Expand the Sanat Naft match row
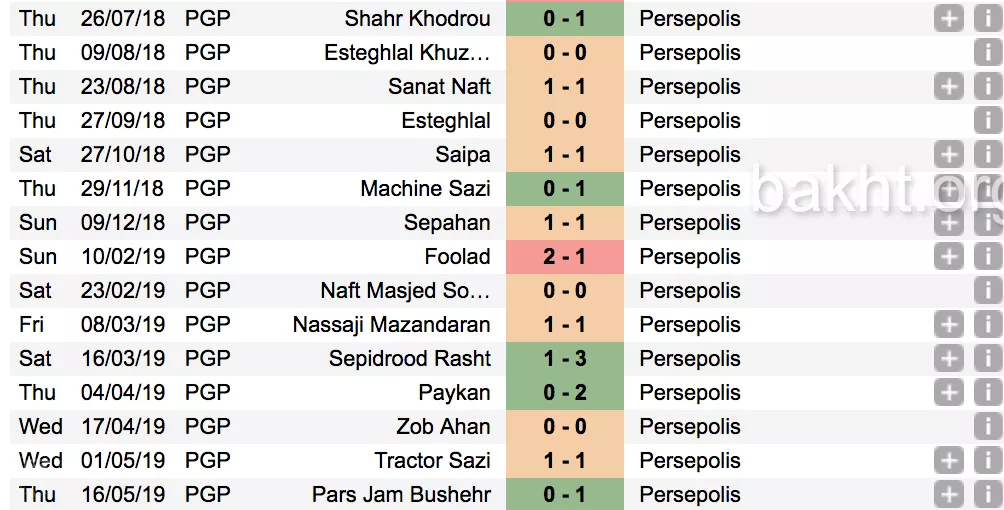The image size is (1004, 510). [x=948, y=87]
